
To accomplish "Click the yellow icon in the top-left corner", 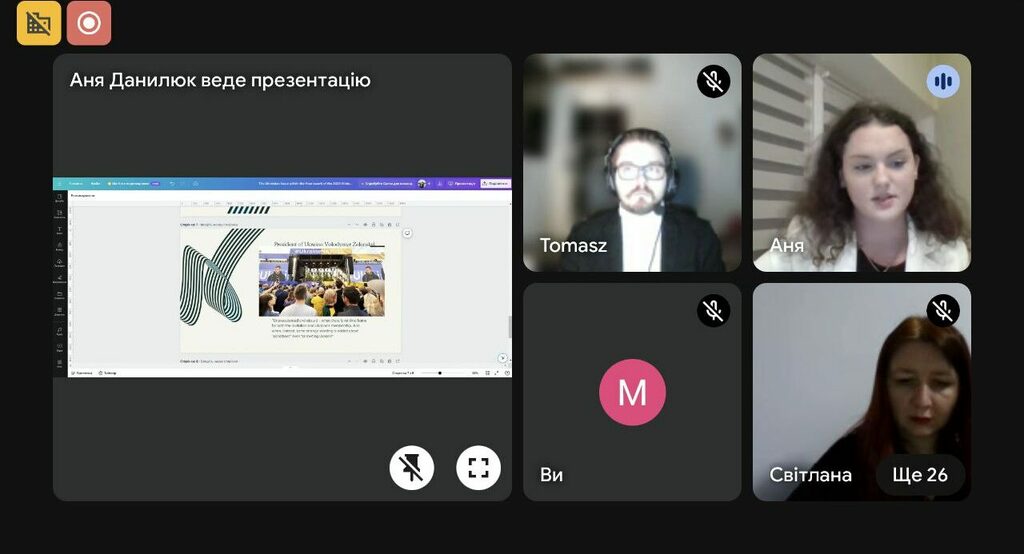I will (x=39, y=23).
